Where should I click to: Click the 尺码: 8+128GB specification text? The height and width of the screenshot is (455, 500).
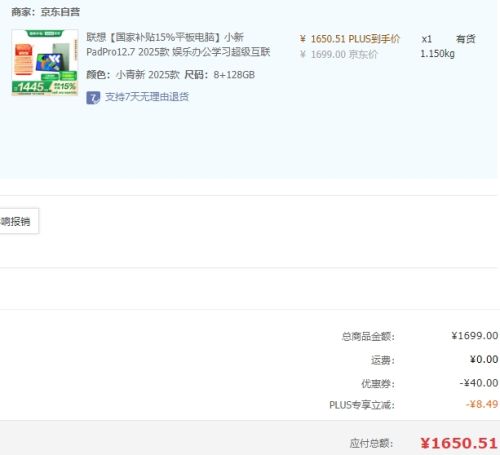(220, 75)
